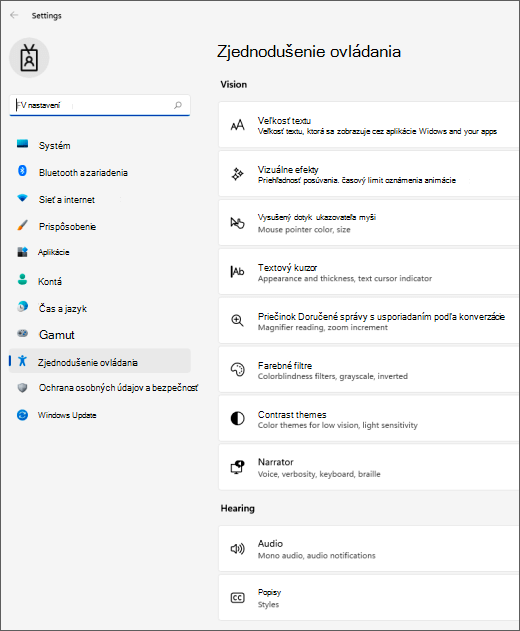The image size is (520, 631).
Task: Click the Farebné filtre palette icon
Action: [x=237, y=369]
